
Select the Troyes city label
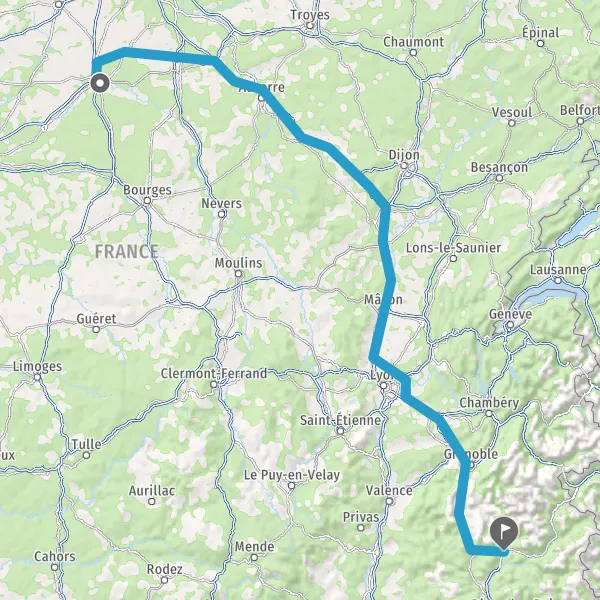[x=310, y=15]
